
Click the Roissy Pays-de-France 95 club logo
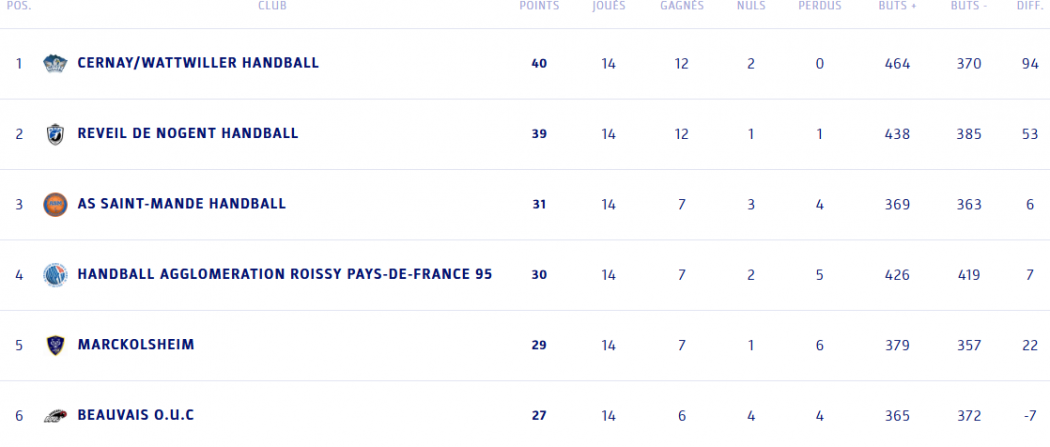tap(55, 275)
